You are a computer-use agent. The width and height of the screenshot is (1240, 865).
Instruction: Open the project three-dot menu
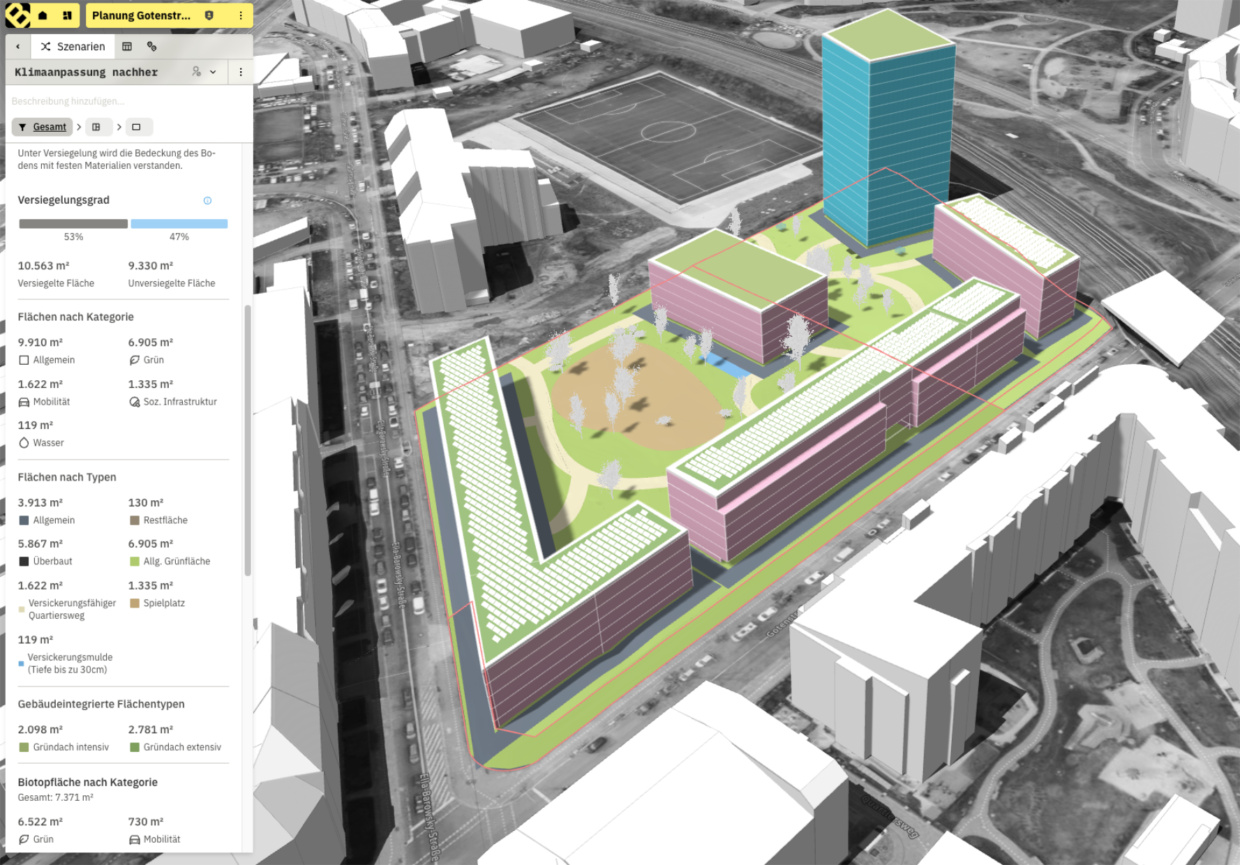240,16
